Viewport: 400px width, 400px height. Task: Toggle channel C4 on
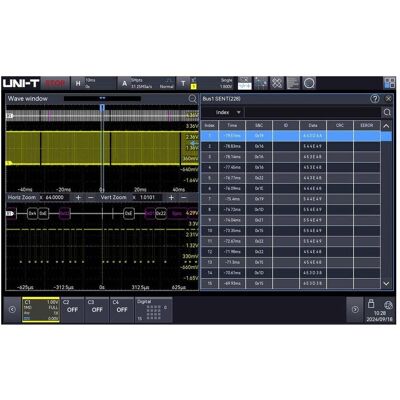122,310
